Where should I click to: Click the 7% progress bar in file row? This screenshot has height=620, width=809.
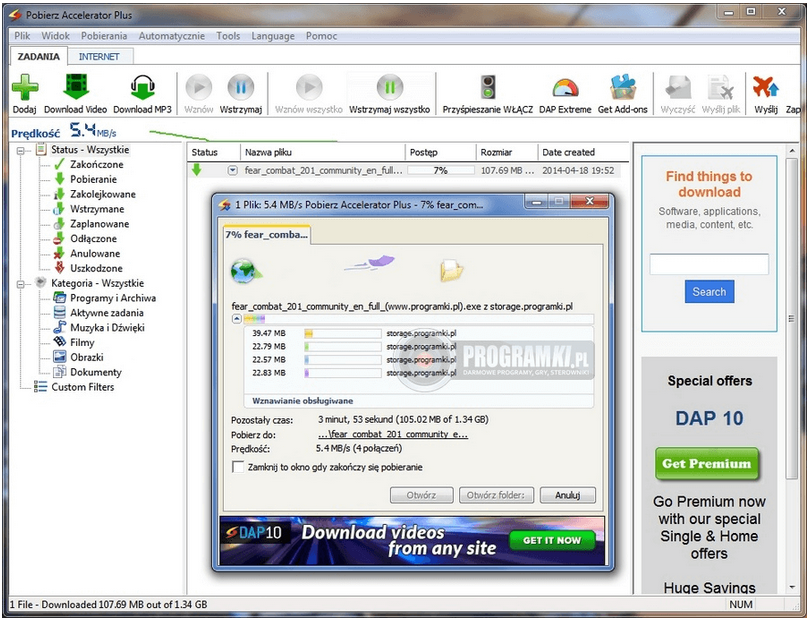pyautogui.click(x=441, y=170)
